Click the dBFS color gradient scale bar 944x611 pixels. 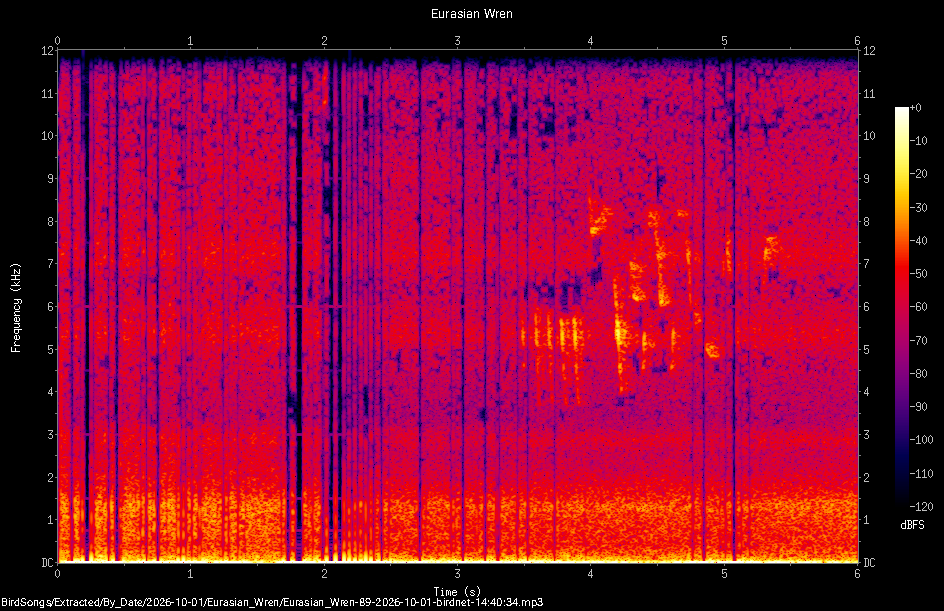[901, 306]
